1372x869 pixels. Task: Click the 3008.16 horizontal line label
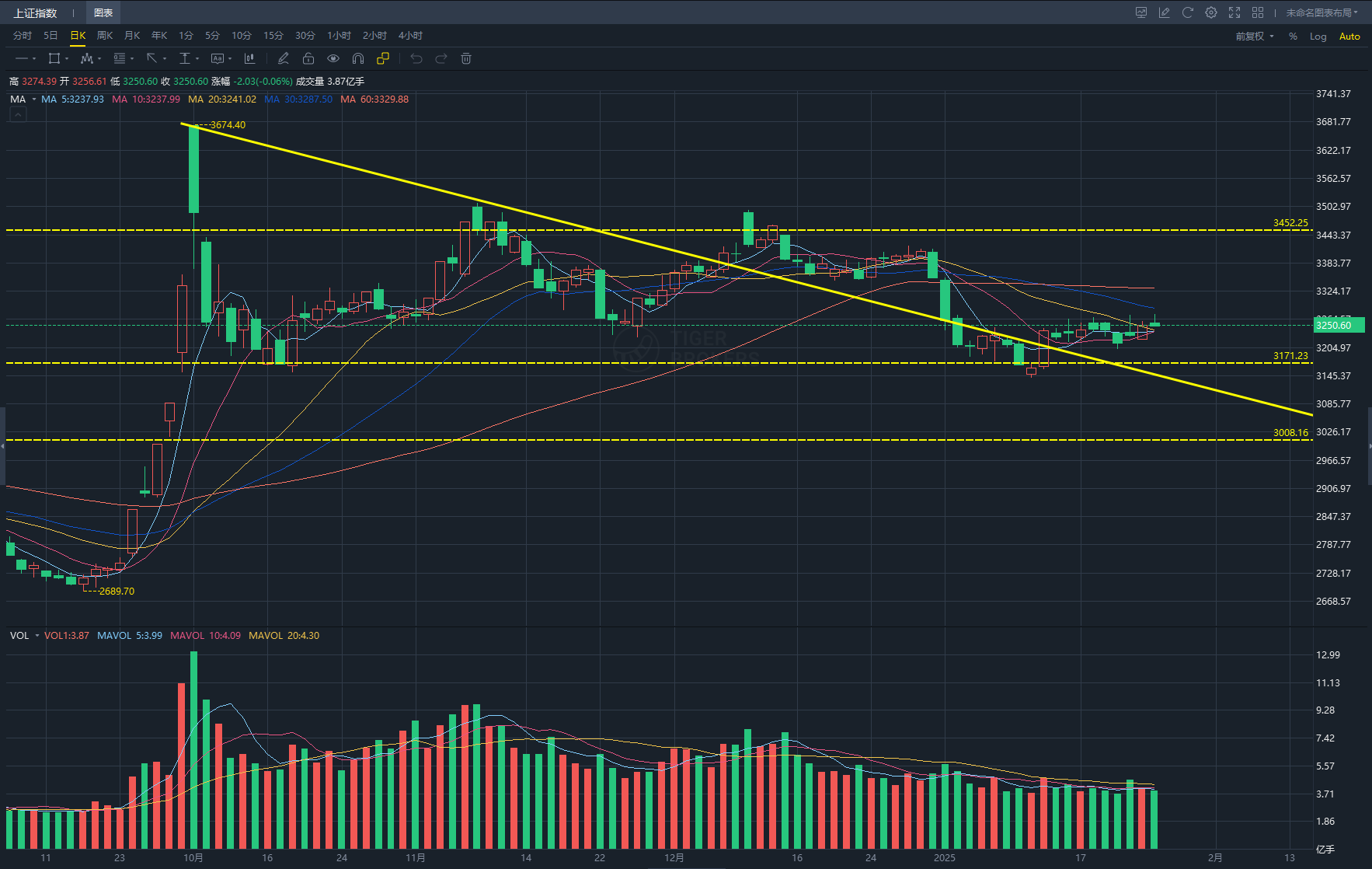1290,433
